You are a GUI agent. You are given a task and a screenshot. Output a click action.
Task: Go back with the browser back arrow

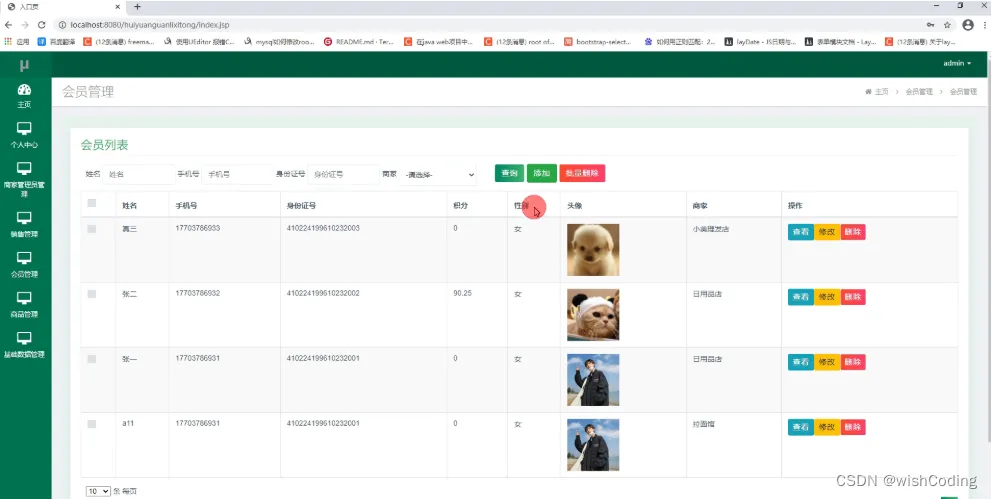8,25
